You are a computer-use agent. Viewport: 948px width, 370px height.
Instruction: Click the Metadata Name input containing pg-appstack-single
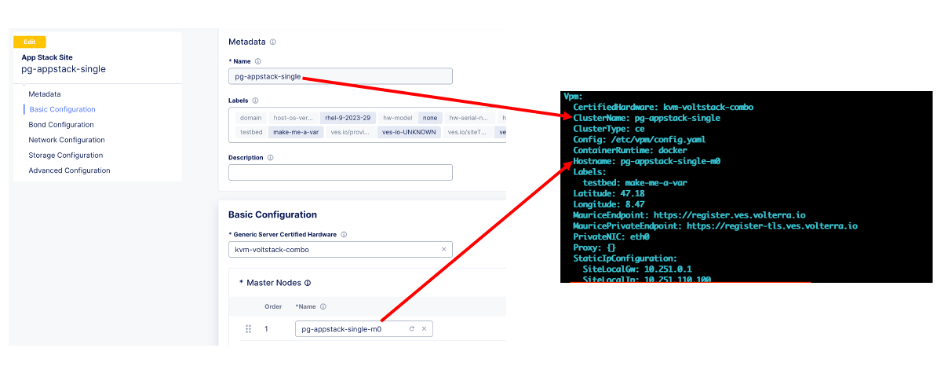[340, 77]
